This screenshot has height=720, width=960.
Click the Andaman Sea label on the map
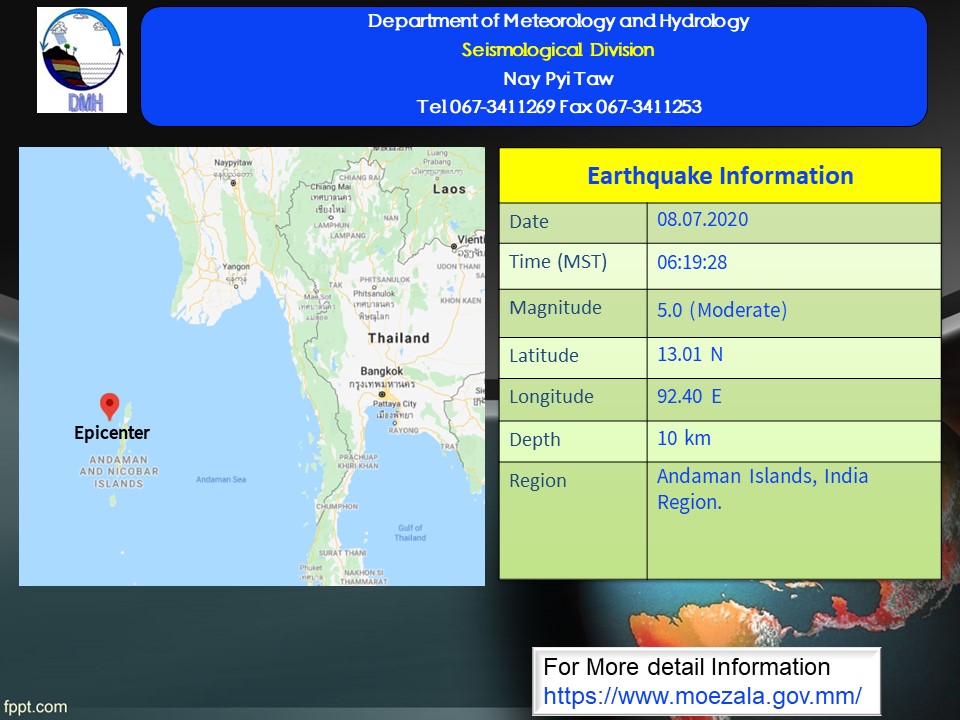(x=221, y=480)
